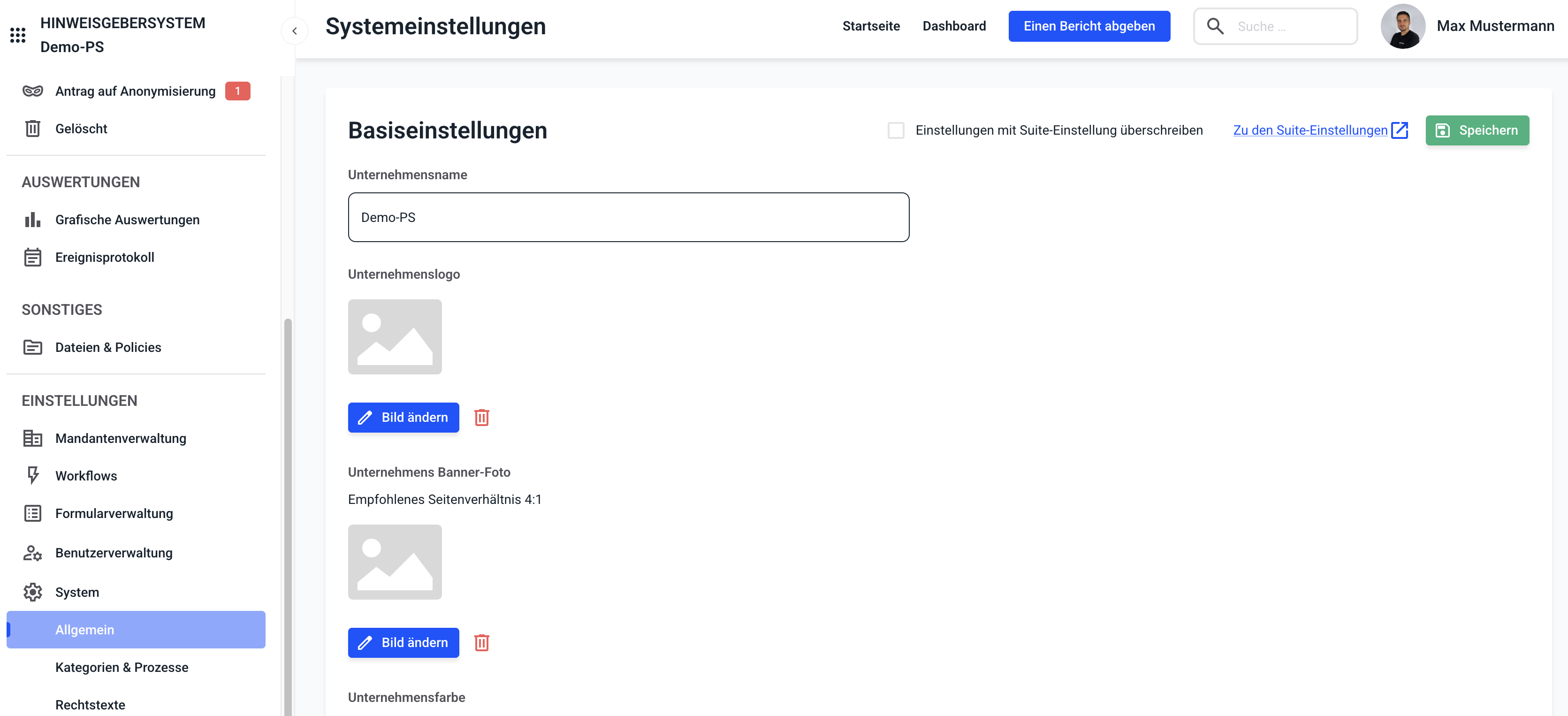Click the search magnifier icon
1568x716 pixels.
(1215, 26)
